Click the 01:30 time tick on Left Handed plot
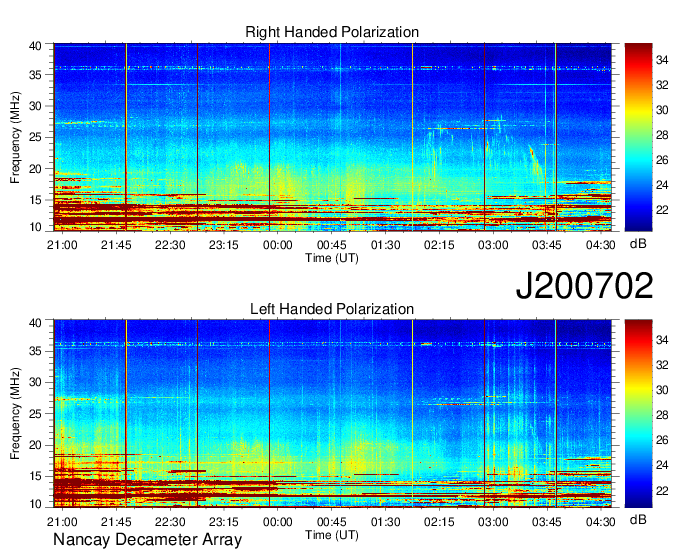 pos(386,522)
